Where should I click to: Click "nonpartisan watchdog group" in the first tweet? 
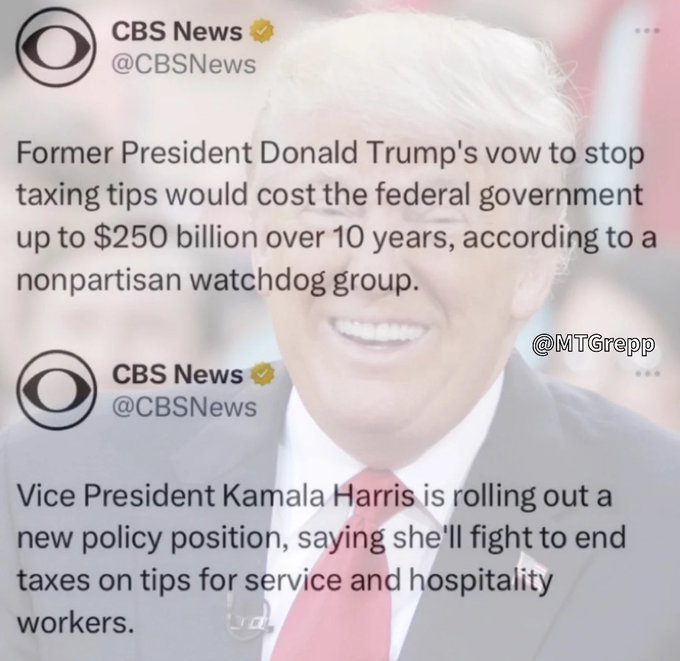[x=218, y=281]
